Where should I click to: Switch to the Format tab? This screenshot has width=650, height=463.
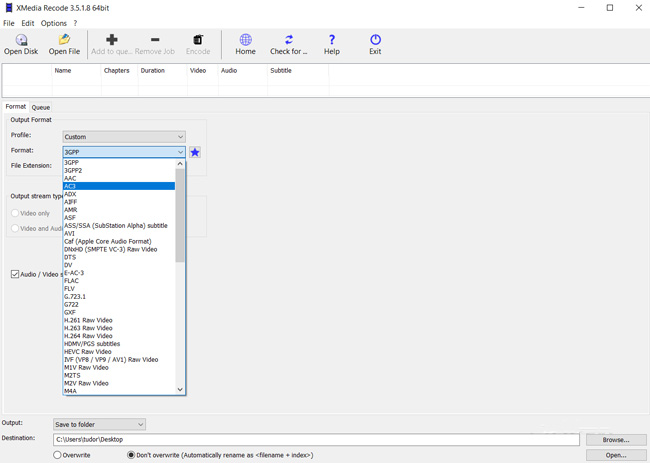(16, 107)
